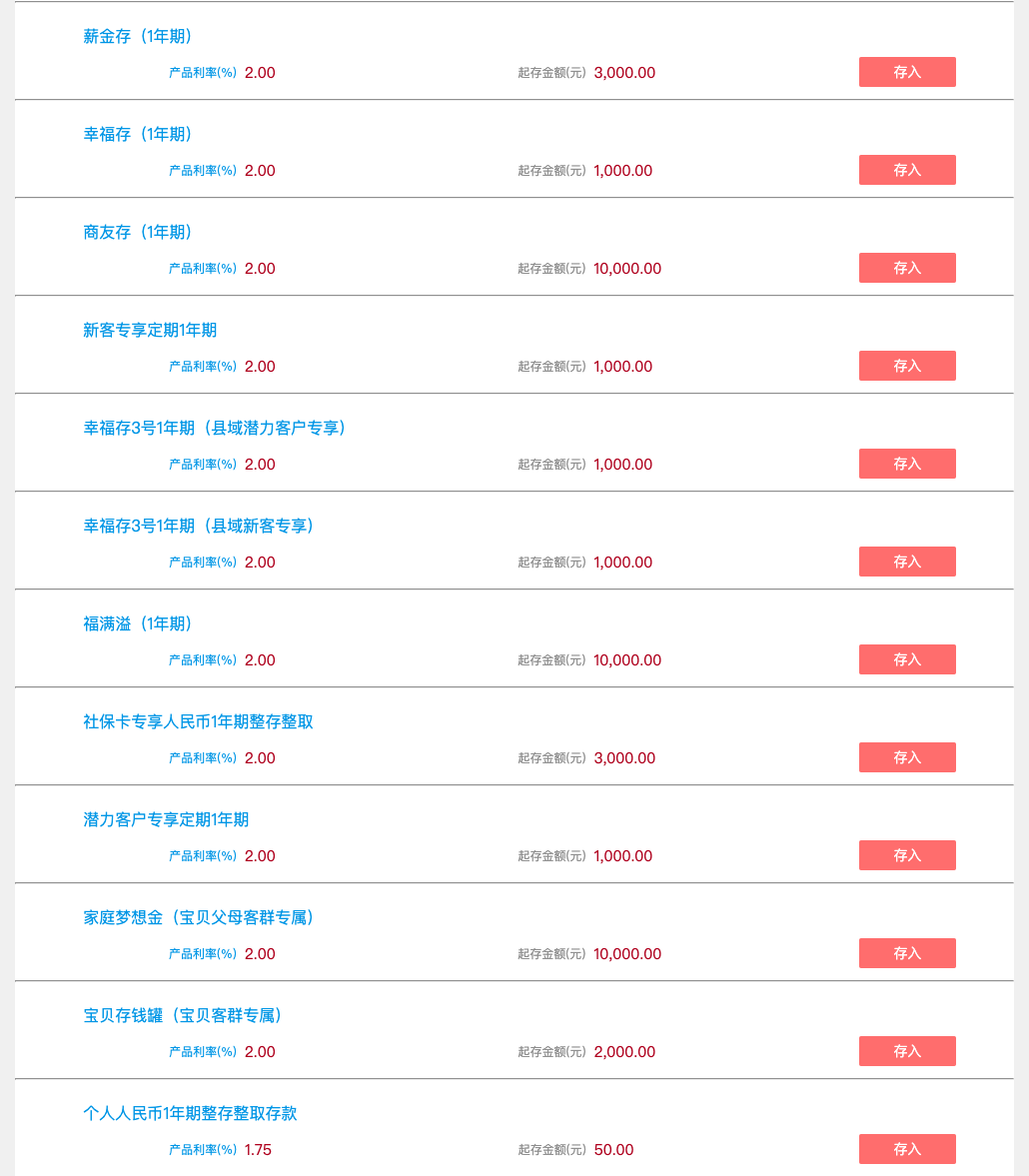Select the 福满溢（1年期） product name
This screenshot has width=1029, height=1176.
138,624
